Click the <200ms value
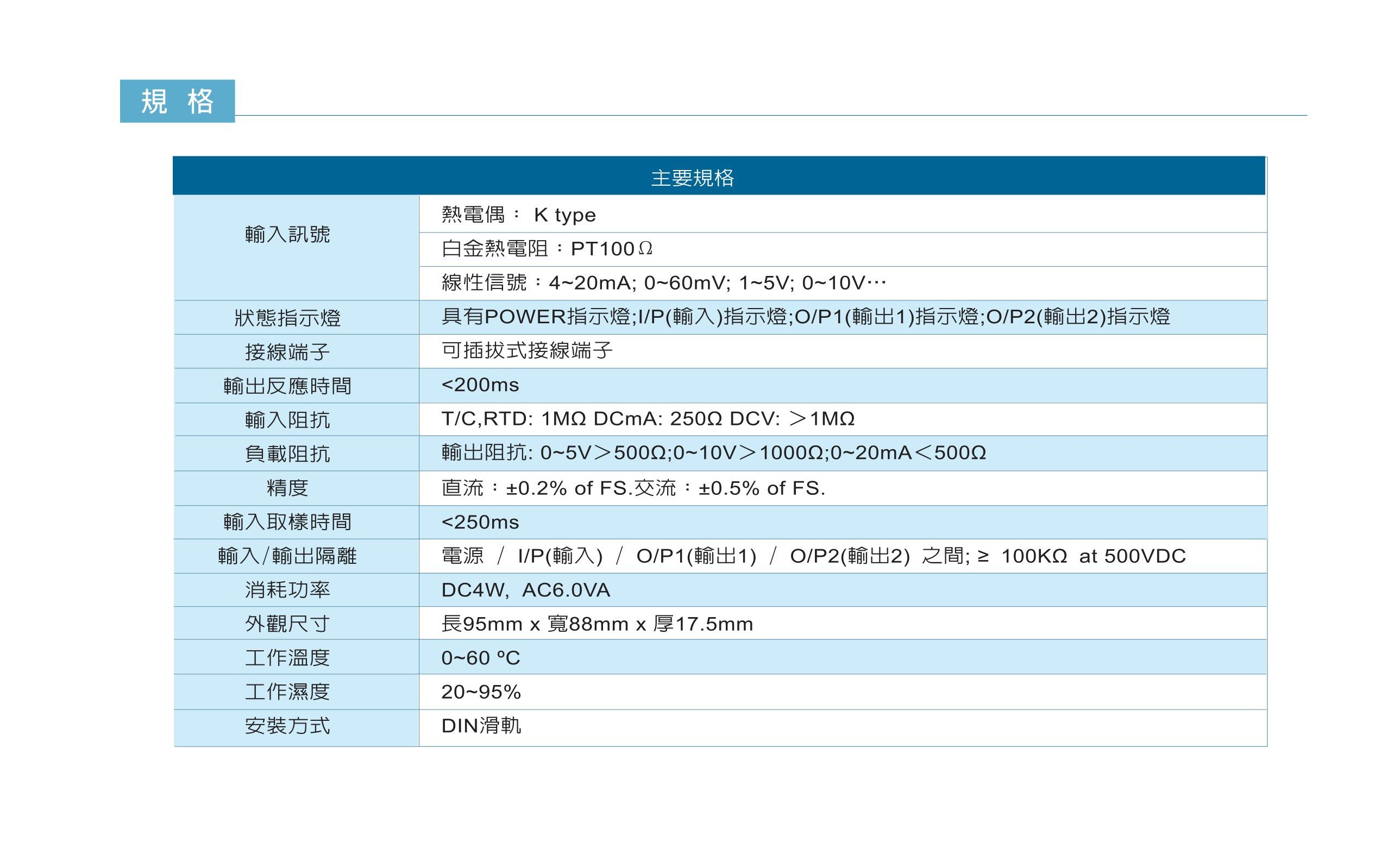Screen dimensions: 1400x861 tap(480, 385)
